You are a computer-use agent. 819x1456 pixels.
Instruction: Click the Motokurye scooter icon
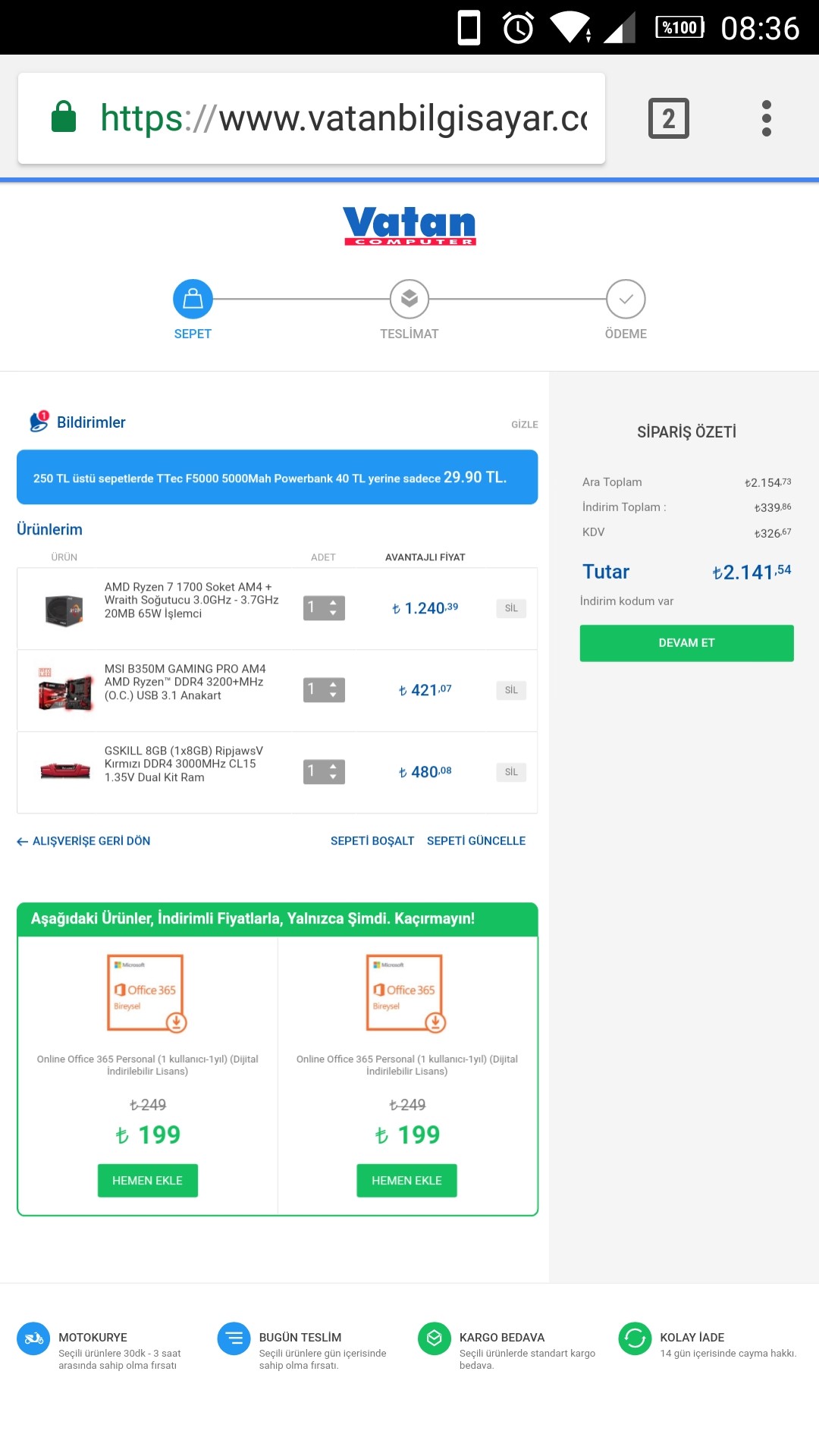coord(33,1338)
